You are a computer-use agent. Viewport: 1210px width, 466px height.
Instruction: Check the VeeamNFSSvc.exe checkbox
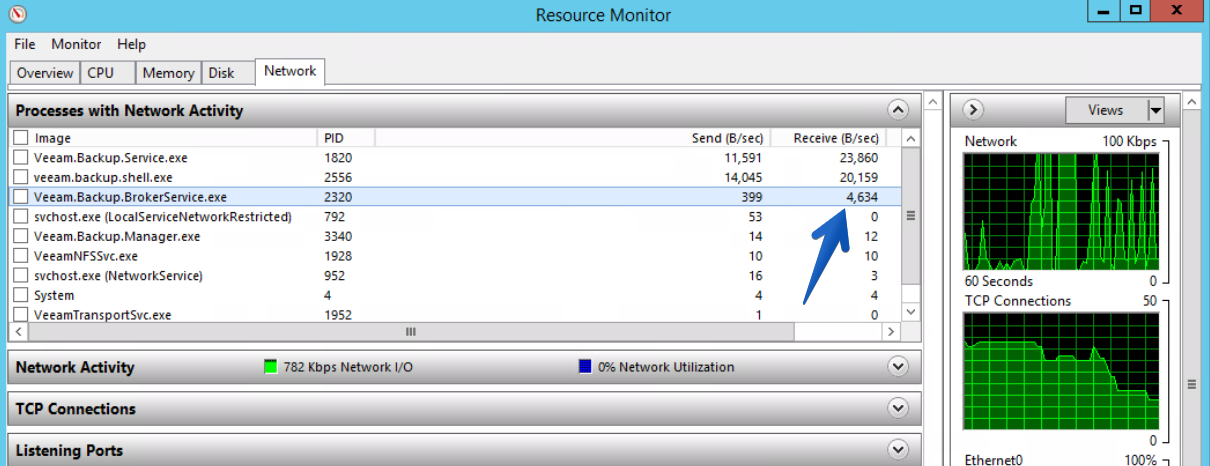[21, 256]
